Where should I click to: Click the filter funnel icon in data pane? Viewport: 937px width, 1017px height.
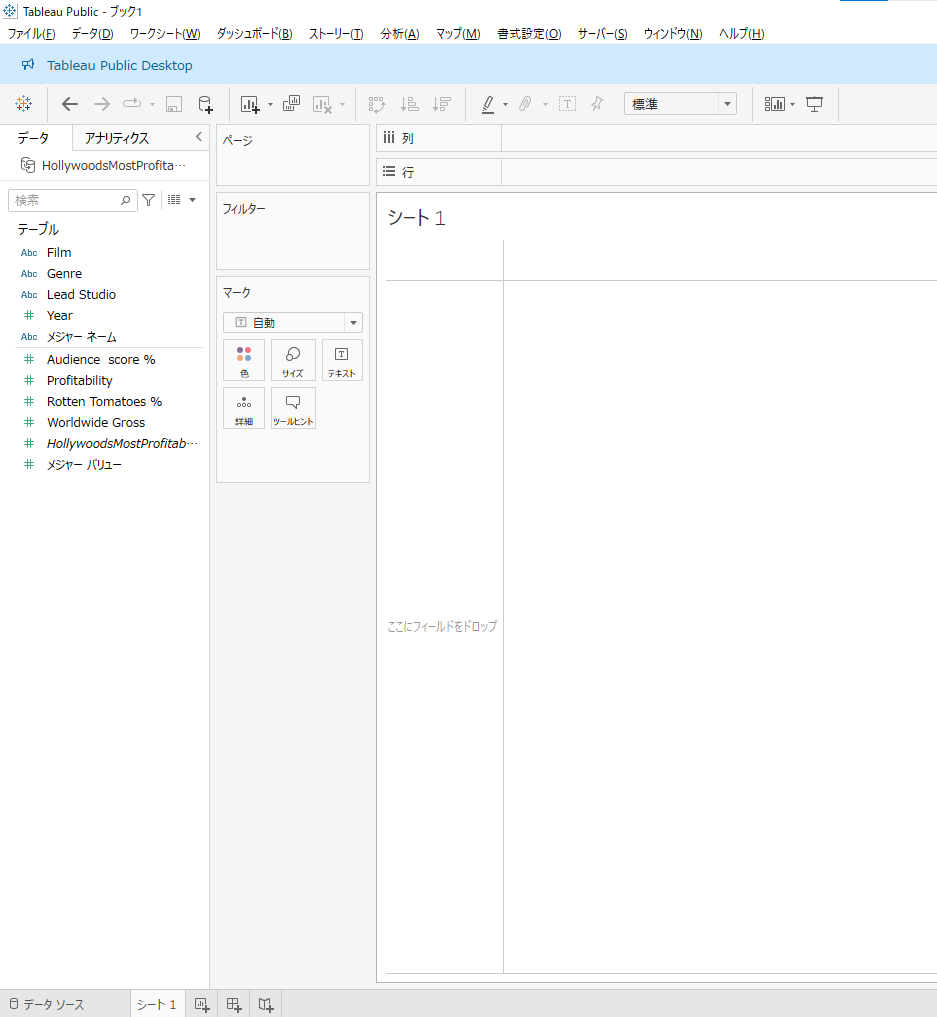148,200
